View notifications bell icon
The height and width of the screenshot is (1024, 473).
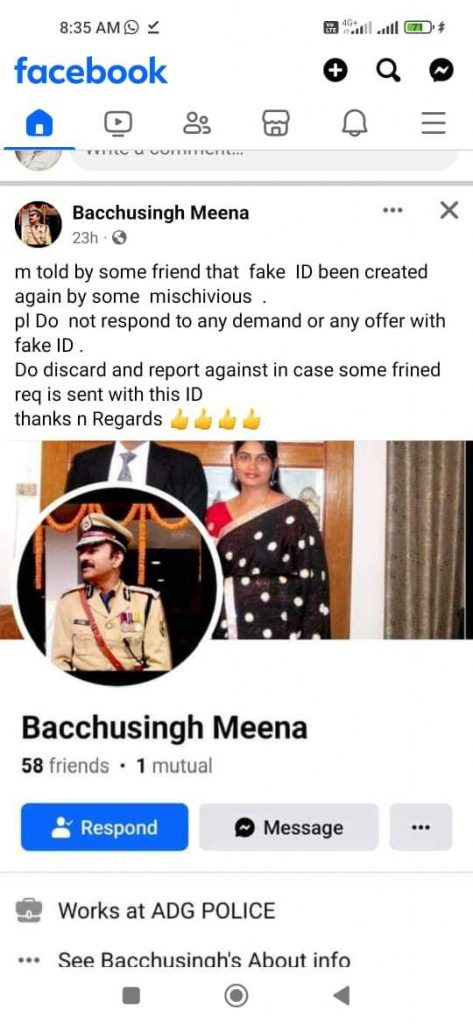355,122
